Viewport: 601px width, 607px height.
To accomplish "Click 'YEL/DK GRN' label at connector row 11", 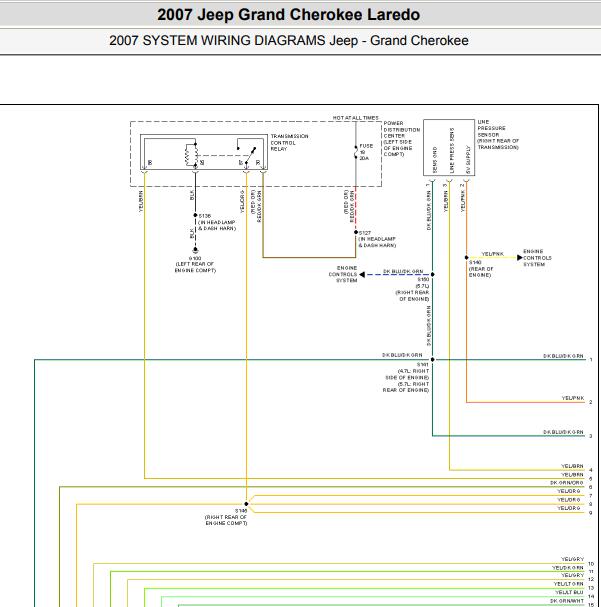I will click(x=568, y=568).
